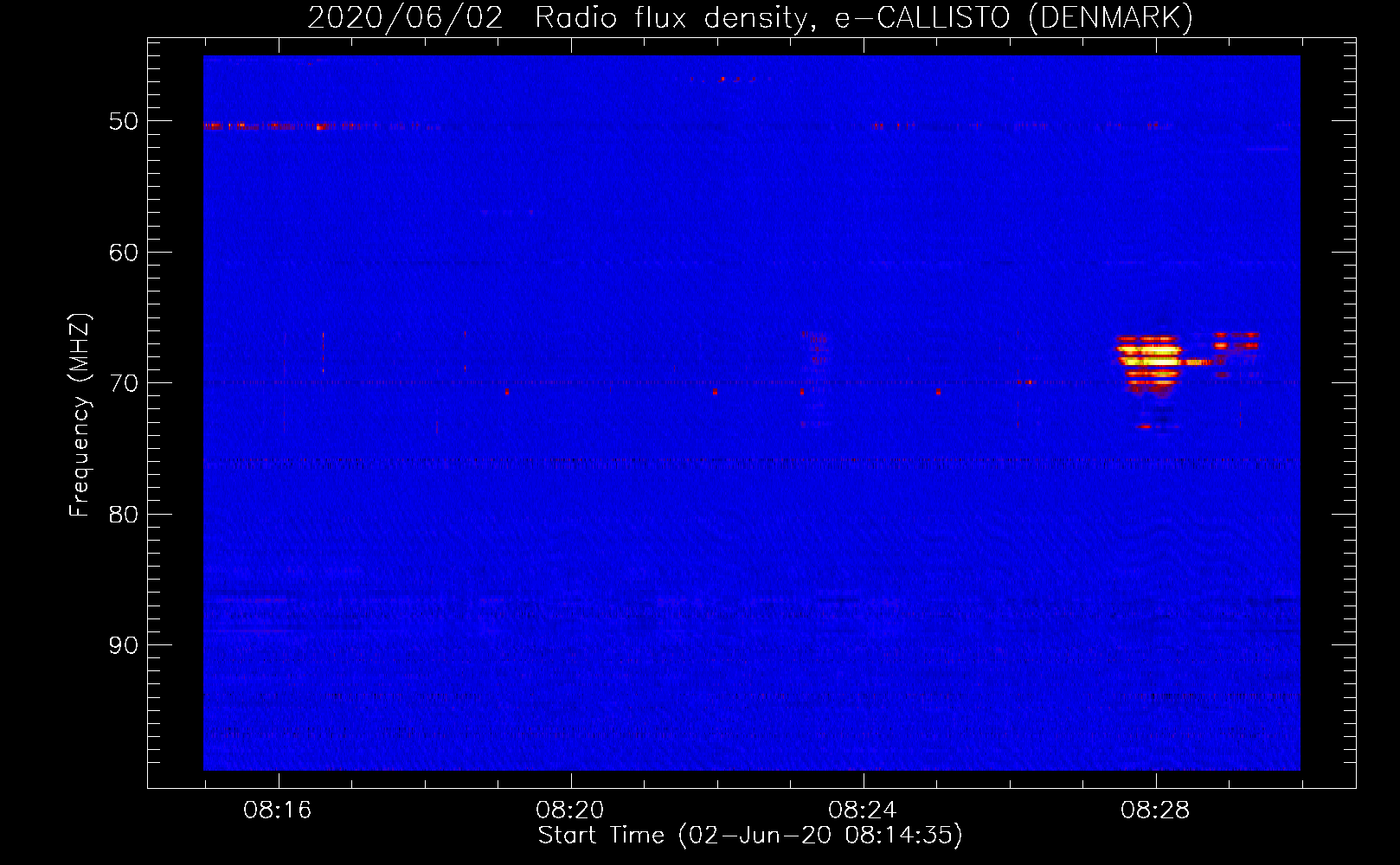Image resolution: width=1400 pixels, height=865 pixels.
Task: Select the 80 frequency tick label
Action: (124, 515)
